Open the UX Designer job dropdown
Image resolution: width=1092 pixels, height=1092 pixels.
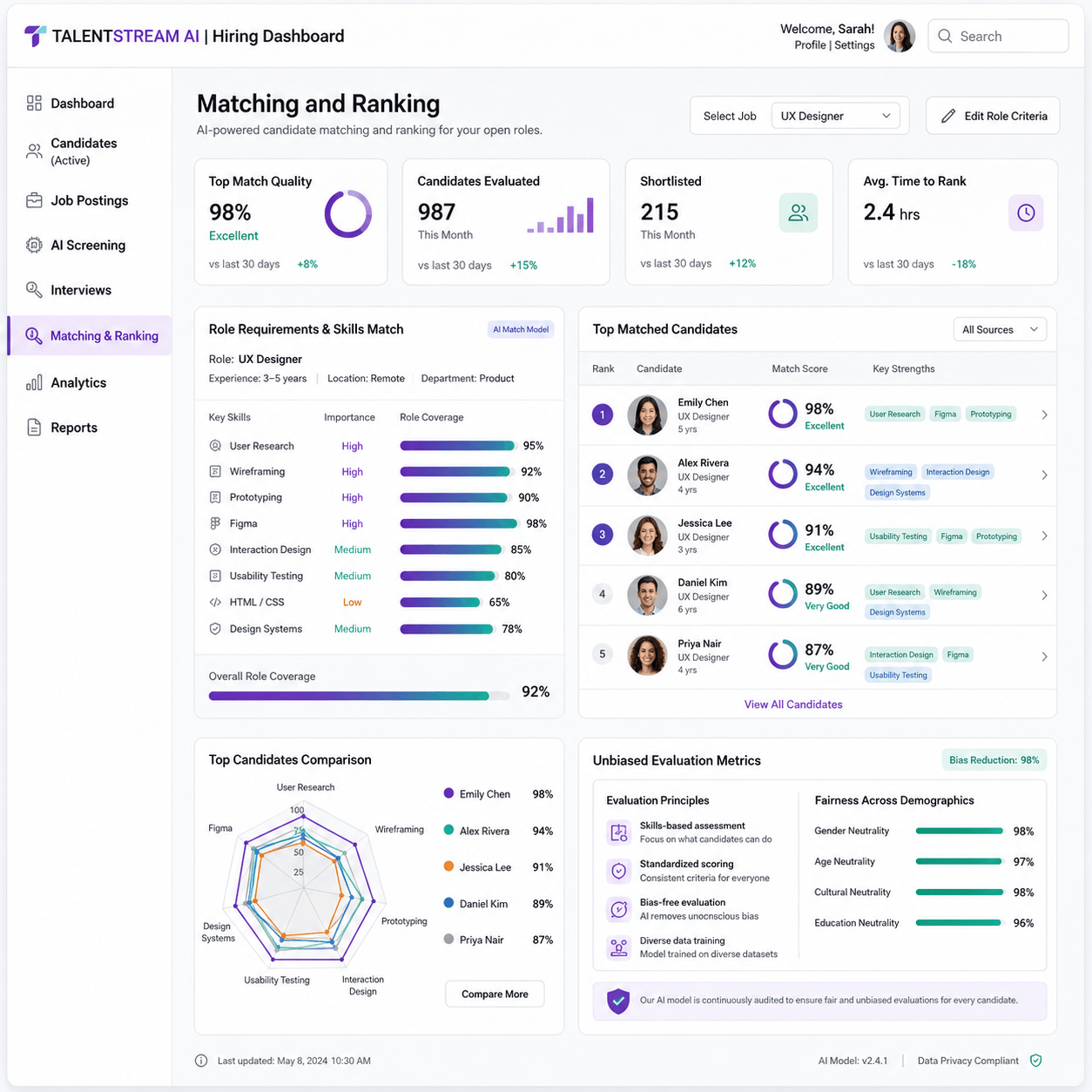[x=835, y=116]
